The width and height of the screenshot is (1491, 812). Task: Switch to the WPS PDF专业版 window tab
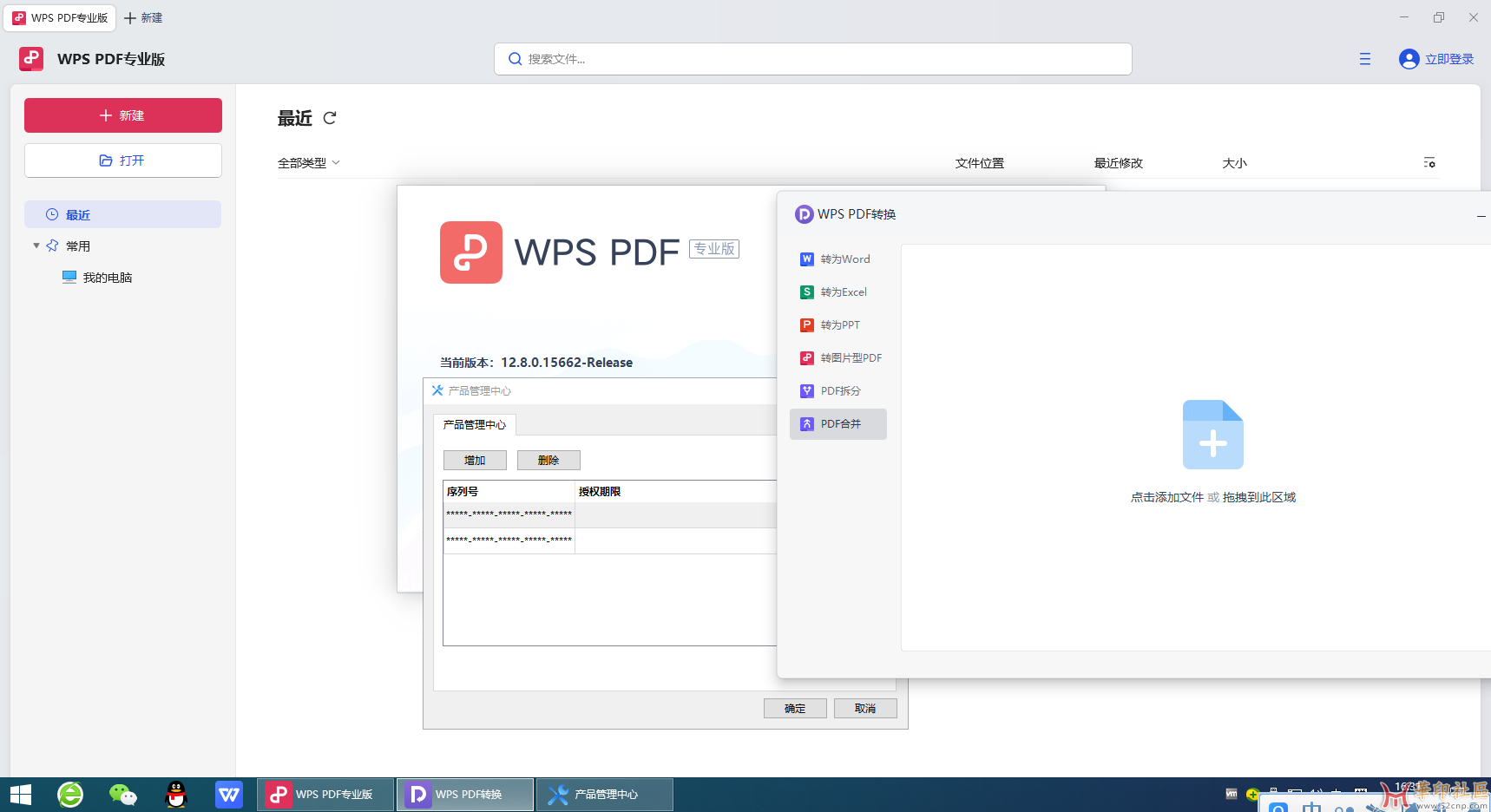coord(60,17)
